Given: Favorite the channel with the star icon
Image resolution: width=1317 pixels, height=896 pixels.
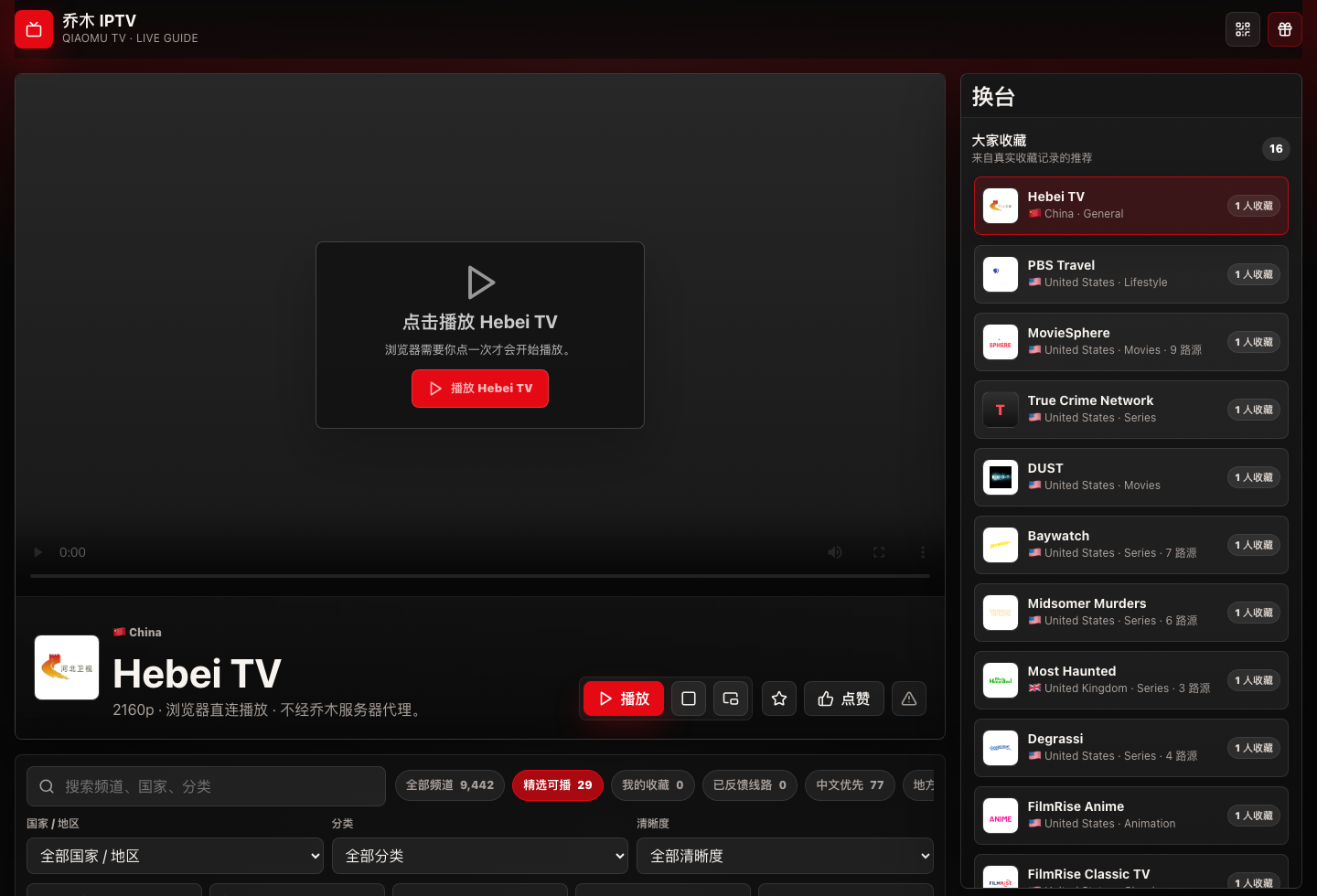Looking at the screenshot, I should click(x=779, y=699).
